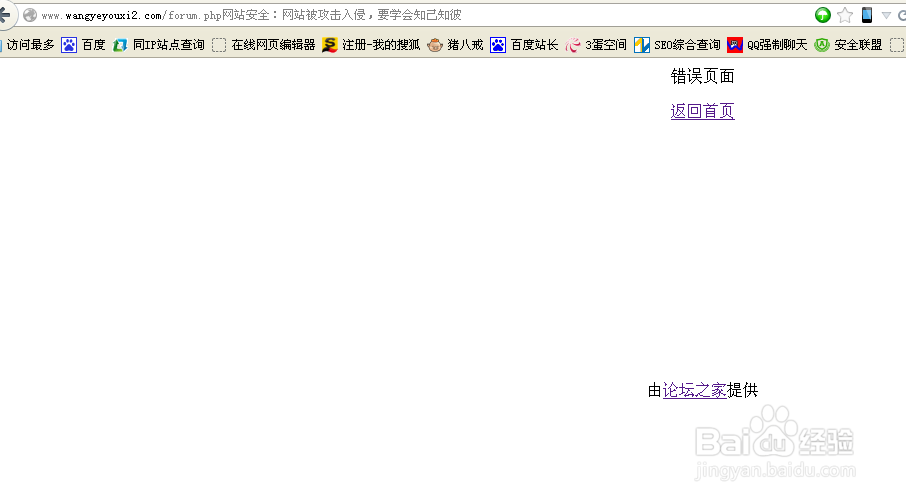Click the QQ强制聊天 bookmark icon

(734, 44)
